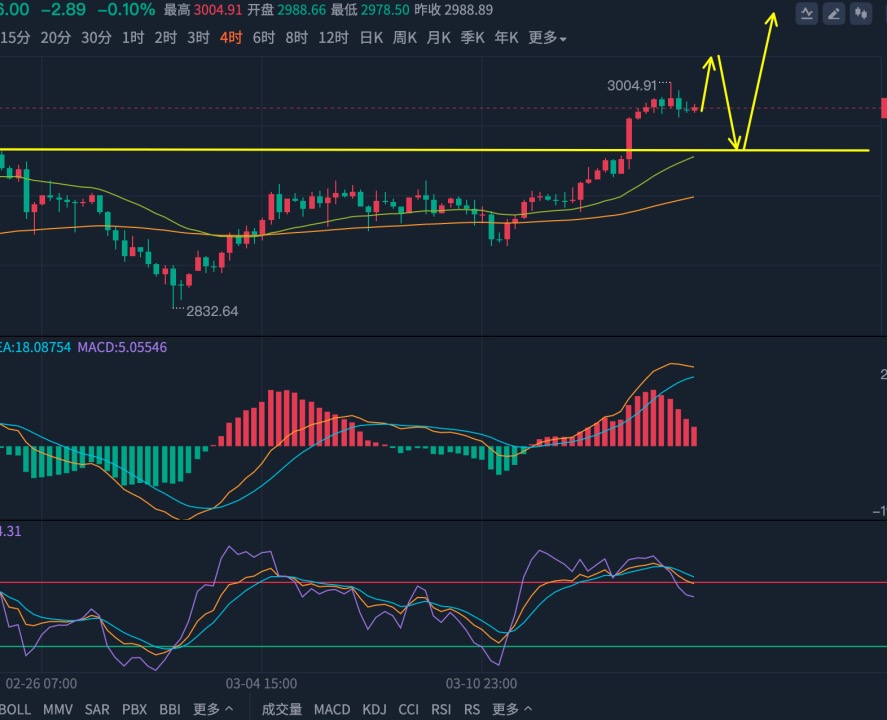The height and width of the screenshot is (720, 887).
Task: Switch to the 周K timeframe
Action: tap(404, 38)
